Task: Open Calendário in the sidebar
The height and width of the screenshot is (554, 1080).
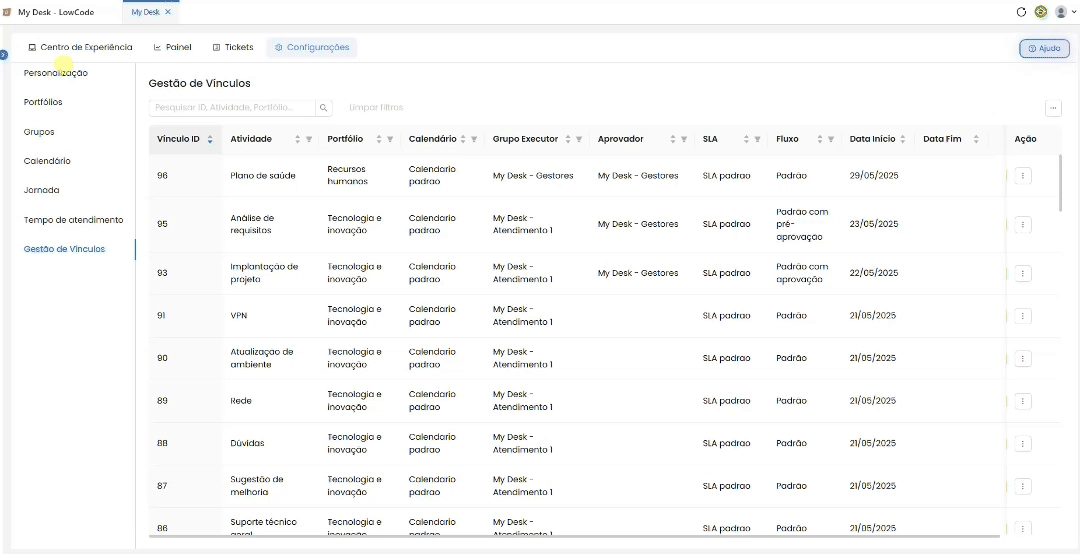Action: [x=47, y=161]
